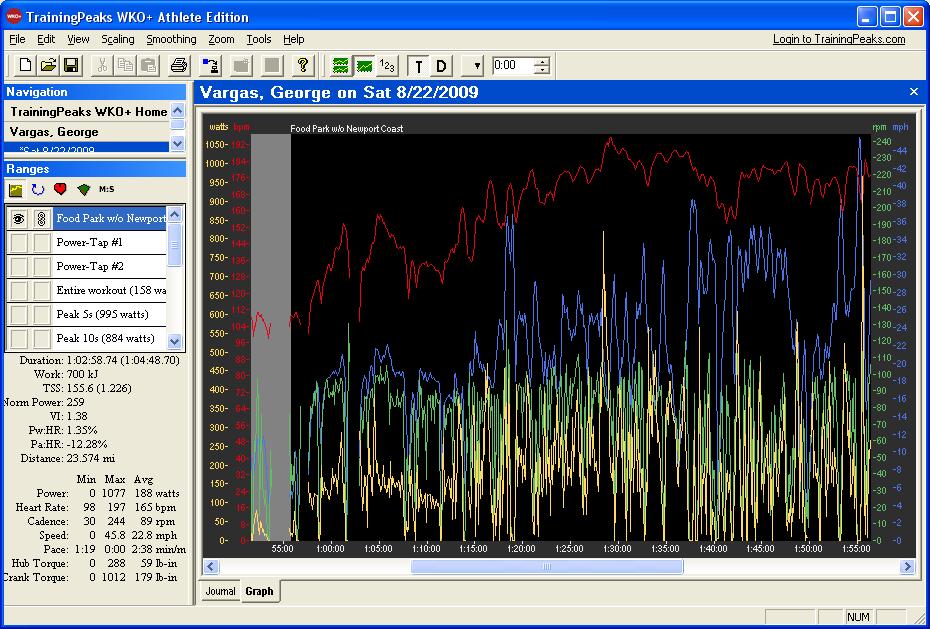
Task: Click the Navigation list scroll-down arrow
Action: [x=178, y=144]
